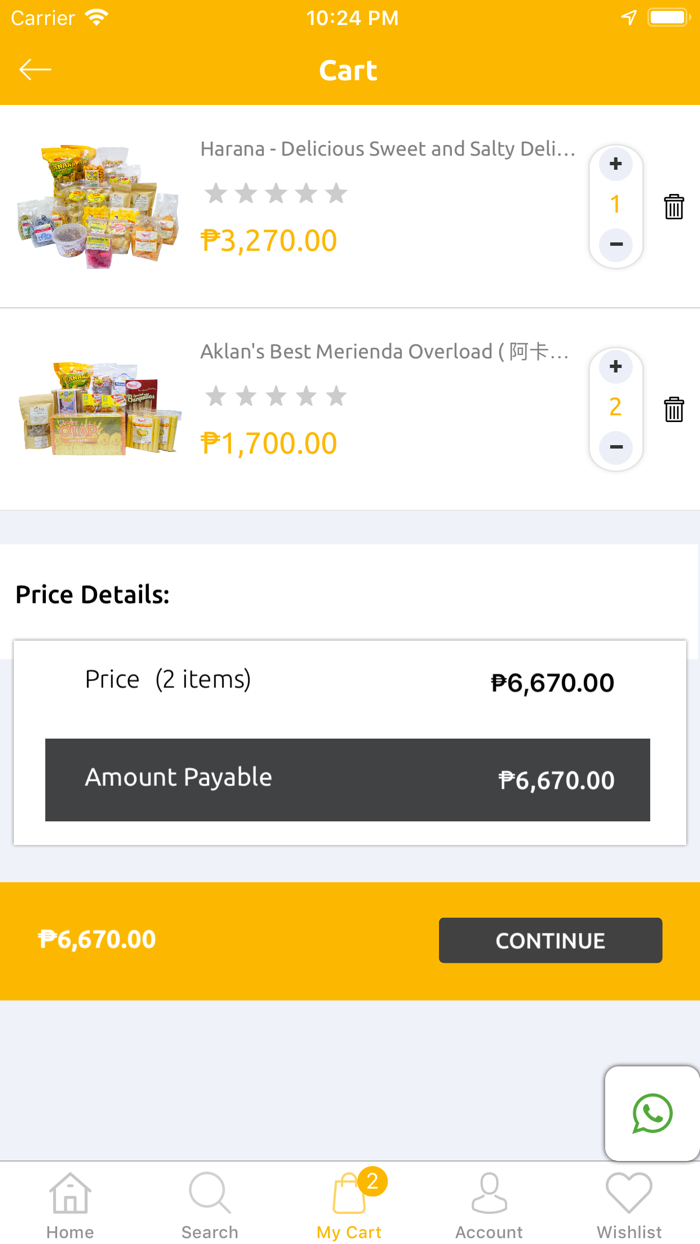
Task: Switch to the Home tab
Action: pos(70,1205)
